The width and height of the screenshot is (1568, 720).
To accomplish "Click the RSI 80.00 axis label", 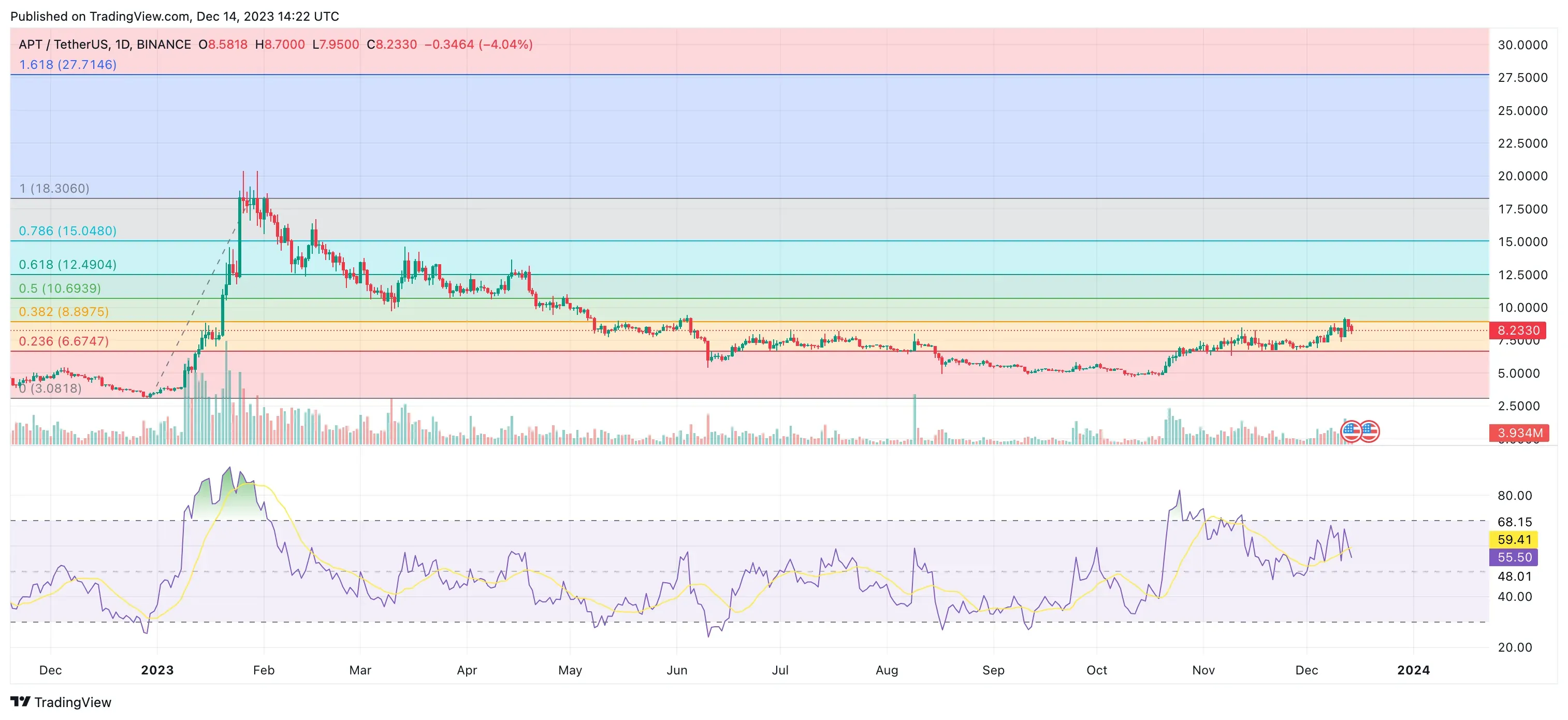I will tap(1515, 495).
